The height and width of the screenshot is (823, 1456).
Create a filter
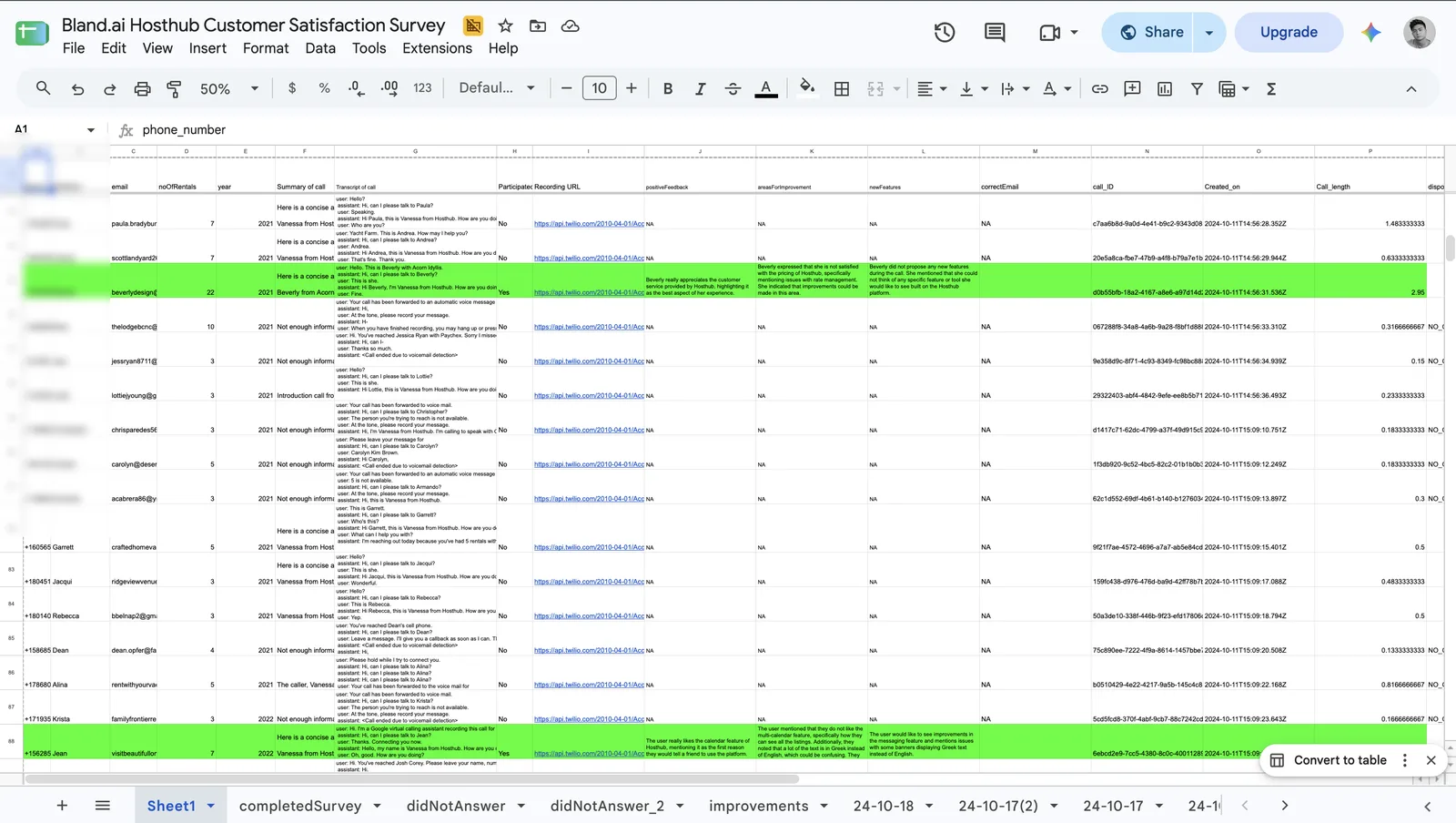pos(1197,88)
